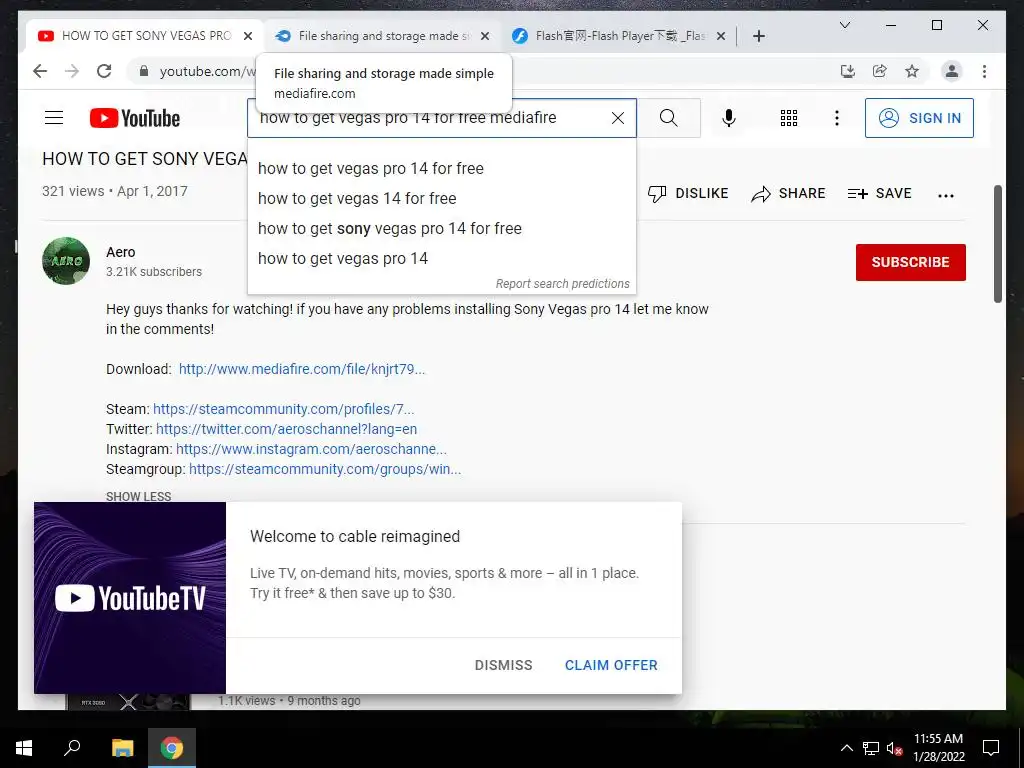The width and height of the screenshot is (1024, 768).
Task: Clear the YouTube search box text
Action: (x=617, y=118)
